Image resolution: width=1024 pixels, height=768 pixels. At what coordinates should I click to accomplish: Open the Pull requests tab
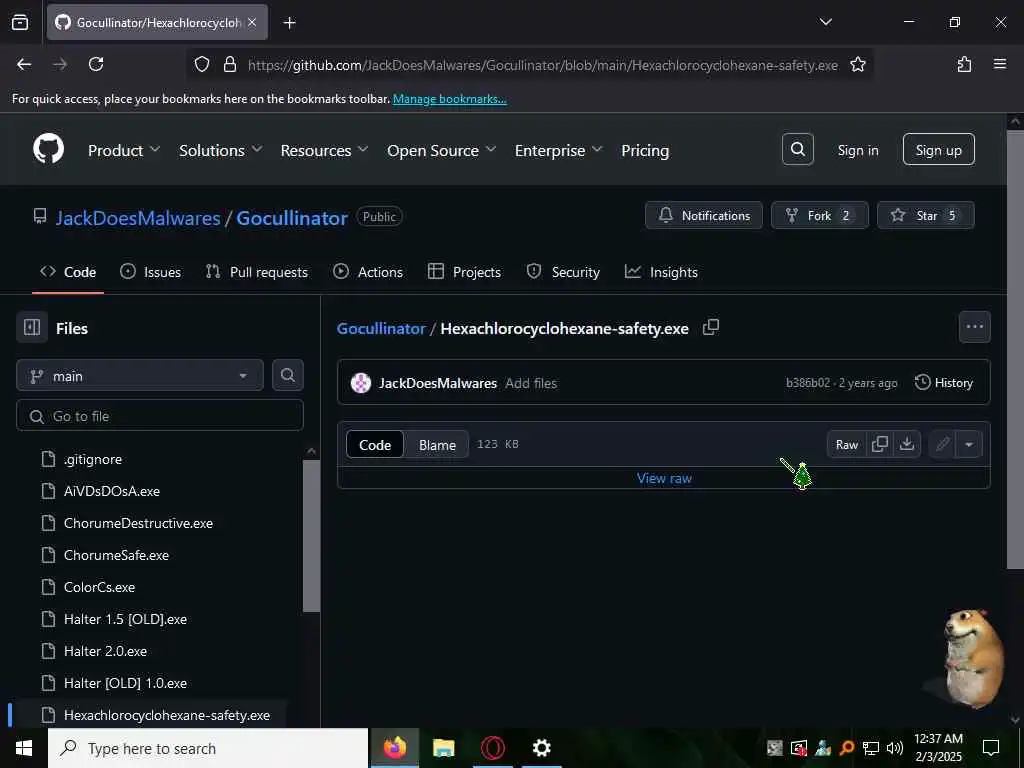pos(257,272)
